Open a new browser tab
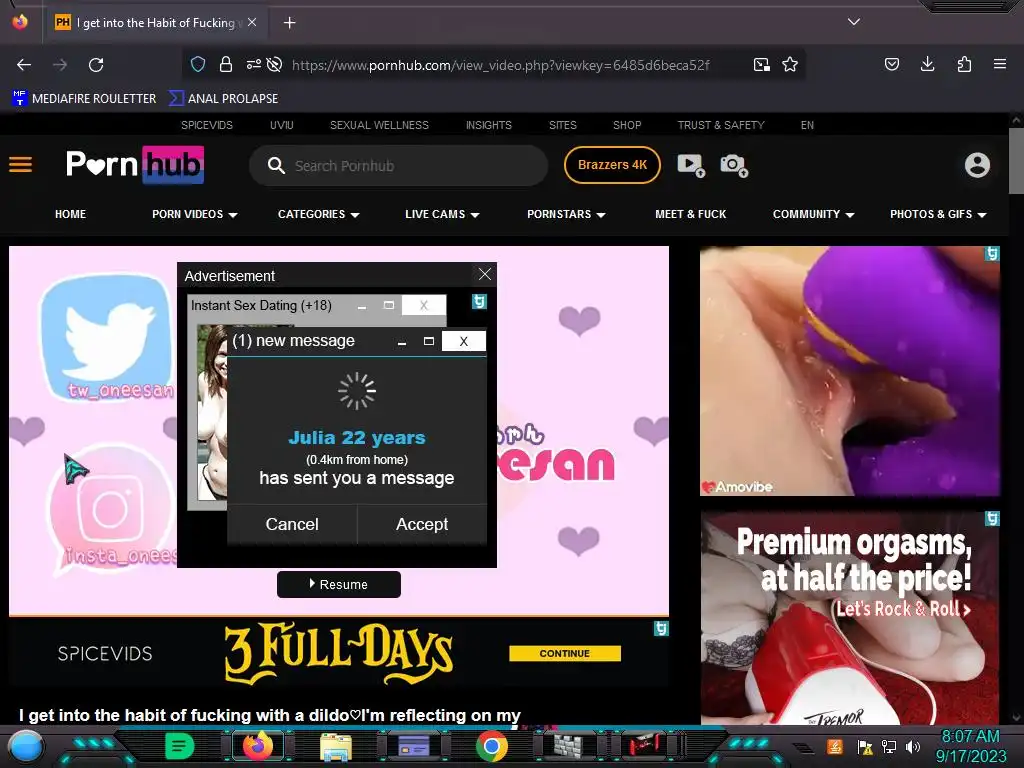Screen dimensions: 1024x768 [x=289, y=23]
